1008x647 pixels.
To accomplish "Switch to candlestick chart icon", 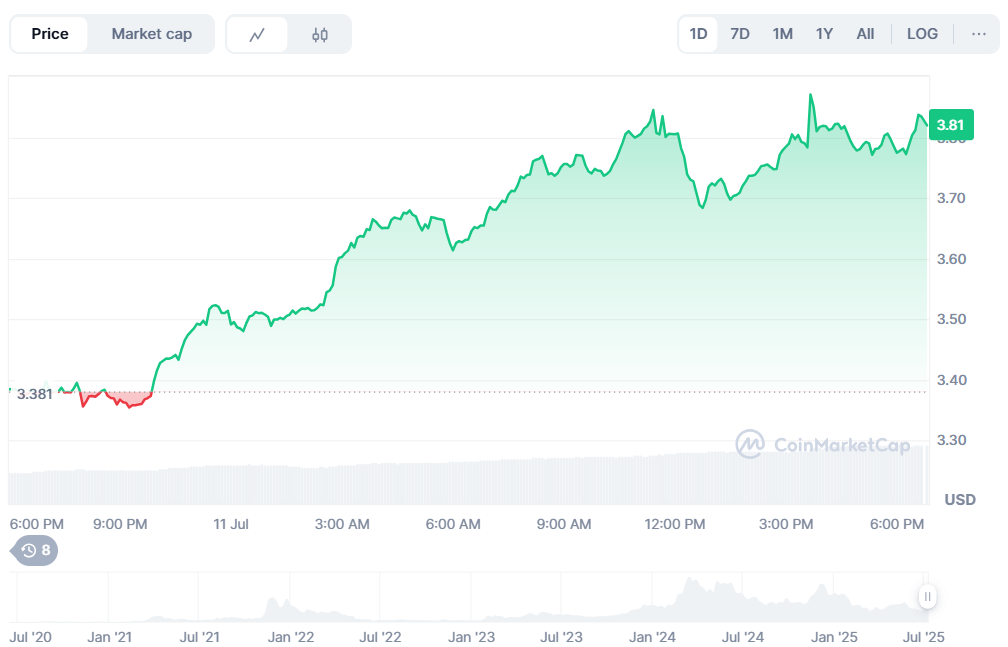I will pyautogui.click(x=320, y=35).
